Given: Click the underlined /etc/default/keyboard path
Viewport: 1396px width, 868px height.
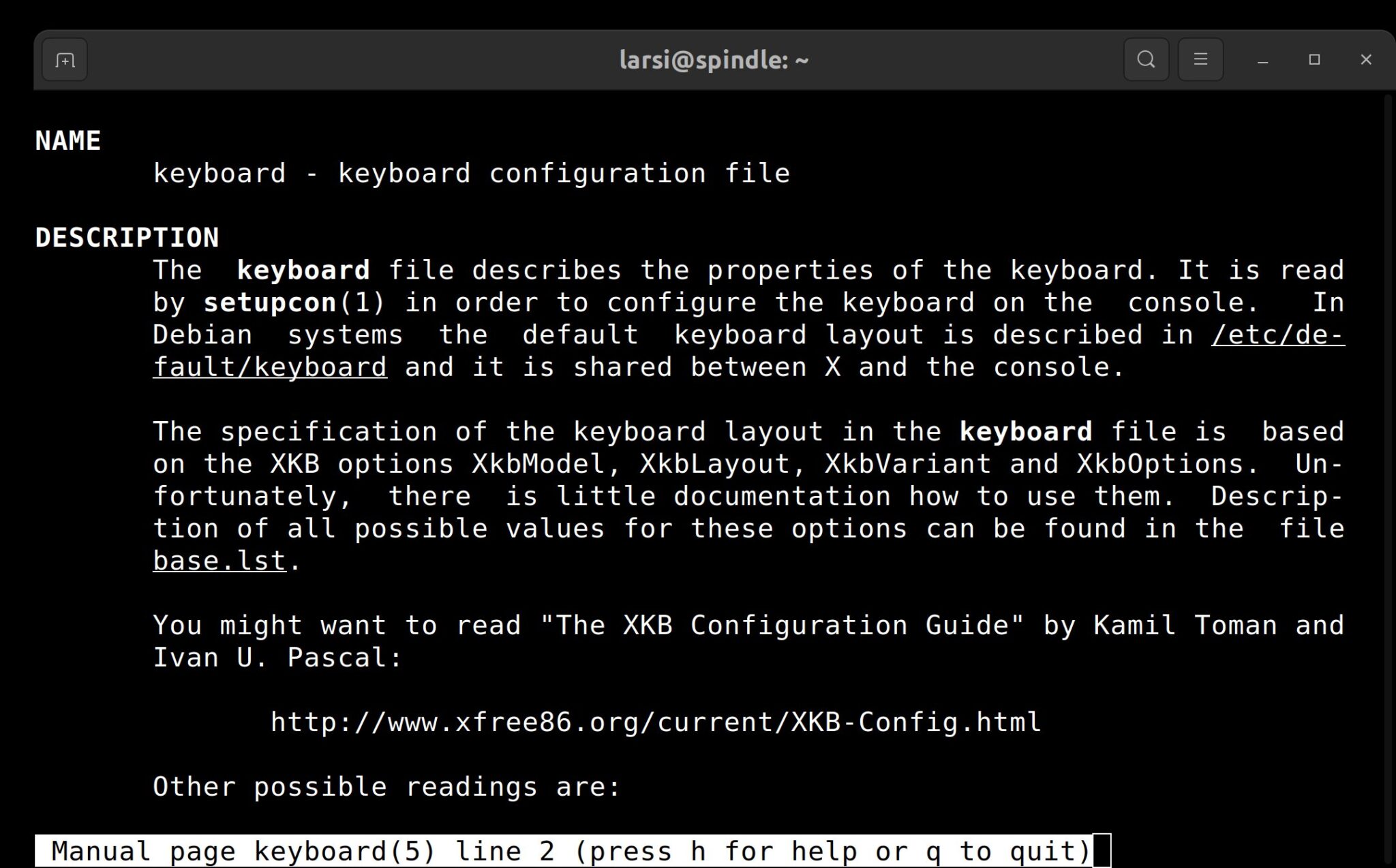Looking at the screenshot, I should coord(269,367).
